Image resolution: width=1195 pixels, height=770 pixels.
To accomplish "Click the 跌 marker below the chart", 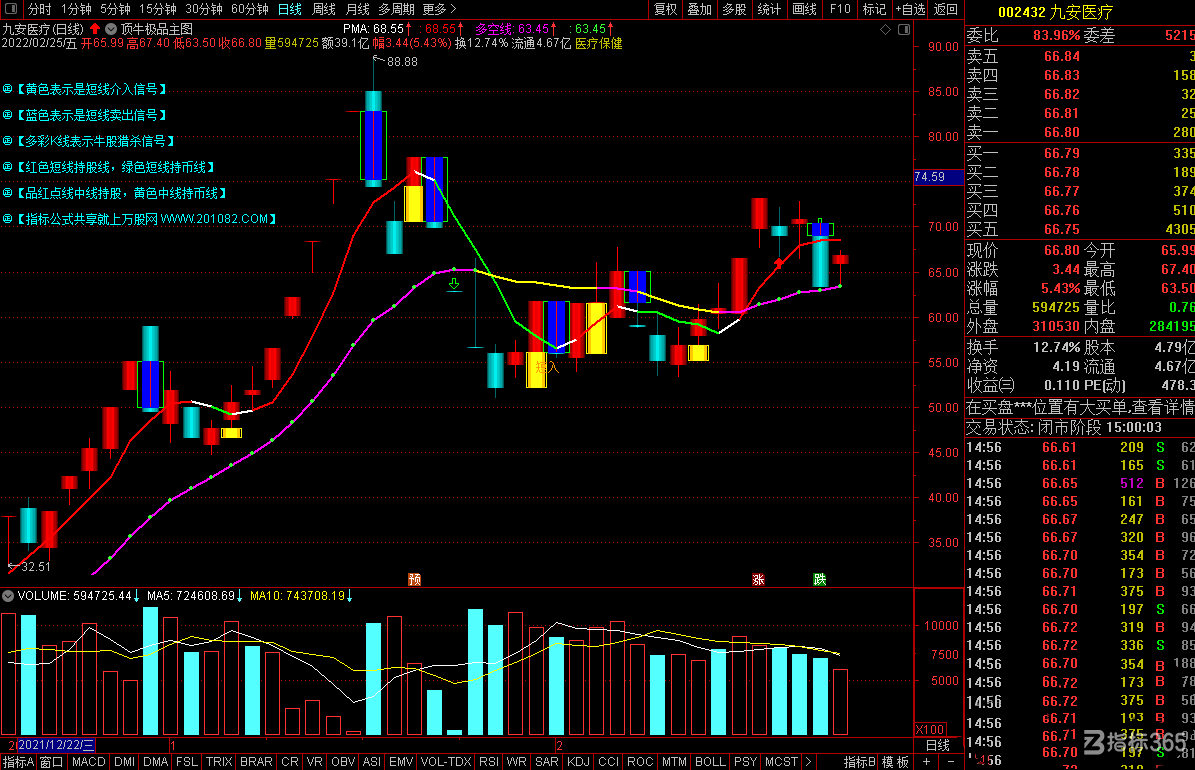I will 820,579.
